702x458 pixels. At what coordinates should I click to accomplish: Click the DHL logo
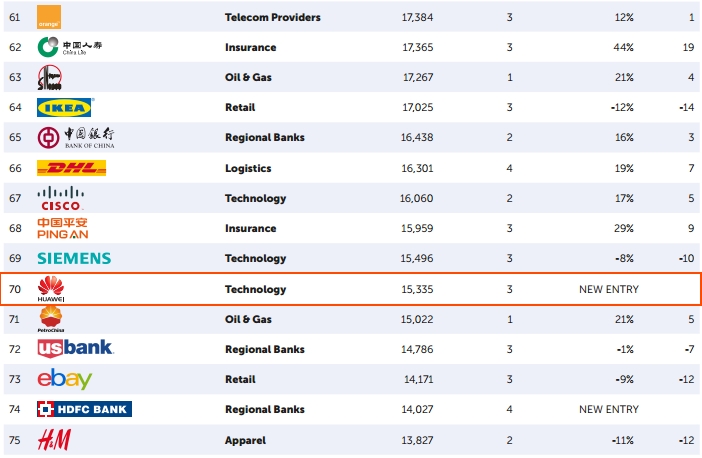(71, 168)
